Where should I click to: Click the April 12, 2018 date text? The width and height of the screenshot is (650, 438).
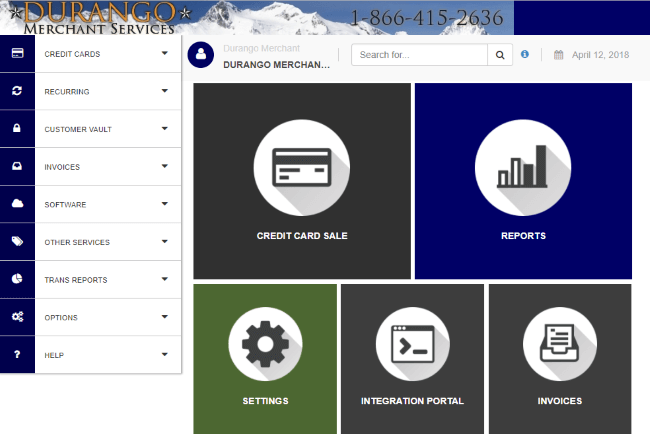(x=600, y=55)
